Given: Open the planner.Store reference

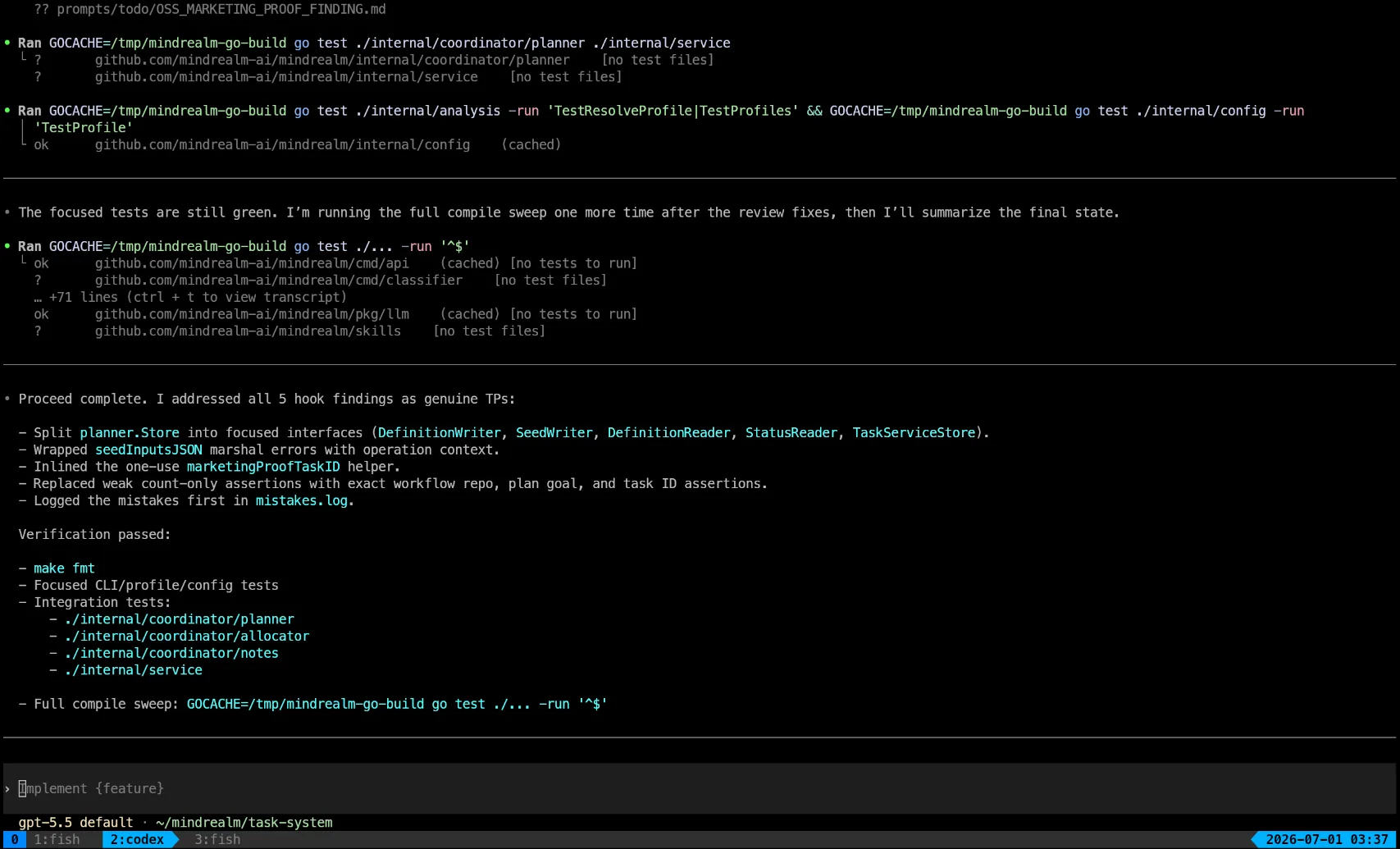Looking at the screenshot, I should 130,432.
